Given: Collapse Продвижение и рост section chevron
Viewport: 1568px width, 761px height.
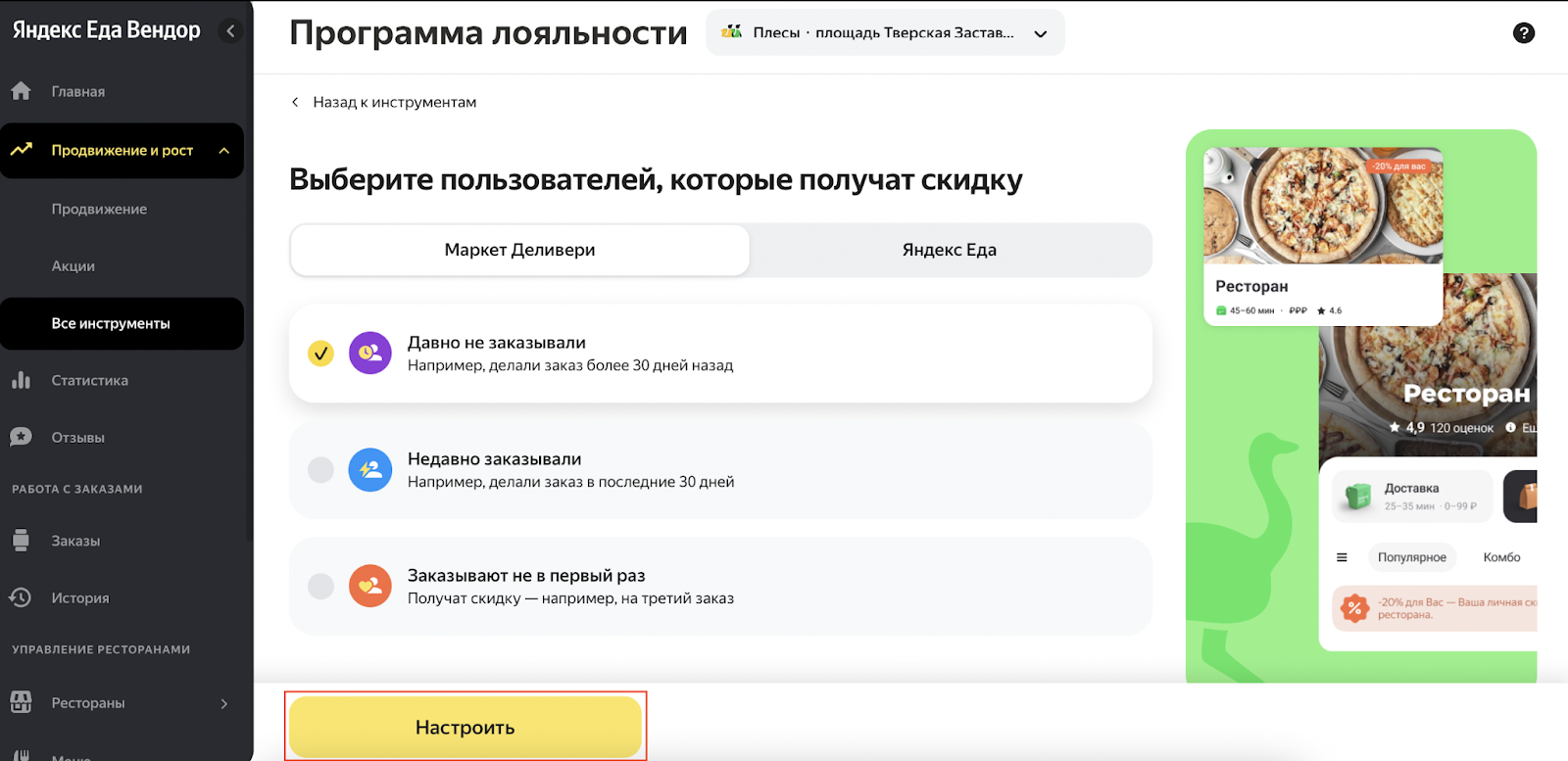Looking at the screenshot, I should [x=224, y=151].
